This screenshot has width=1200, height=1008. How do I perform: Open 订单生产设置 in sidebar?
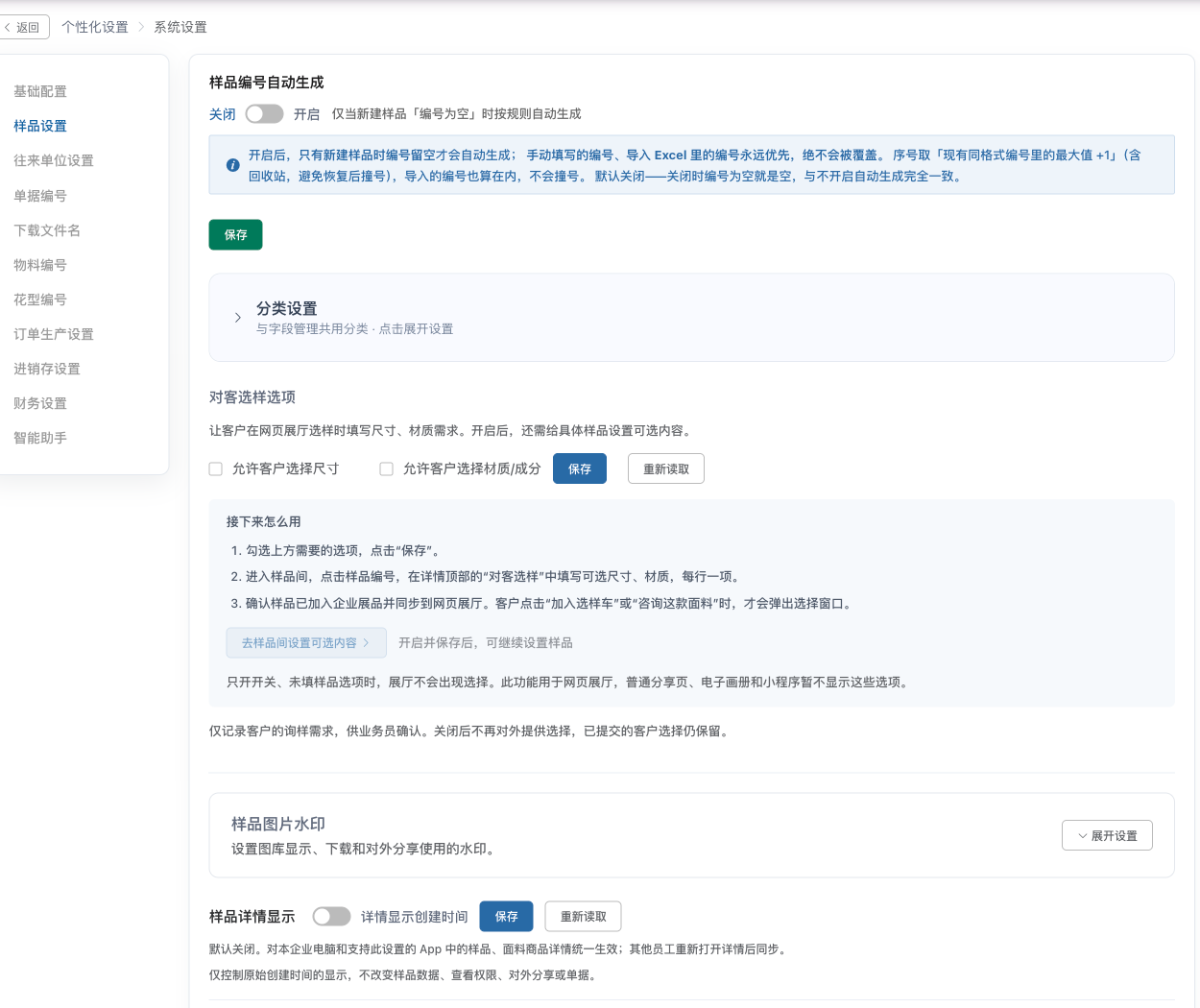tap(54, 334)
